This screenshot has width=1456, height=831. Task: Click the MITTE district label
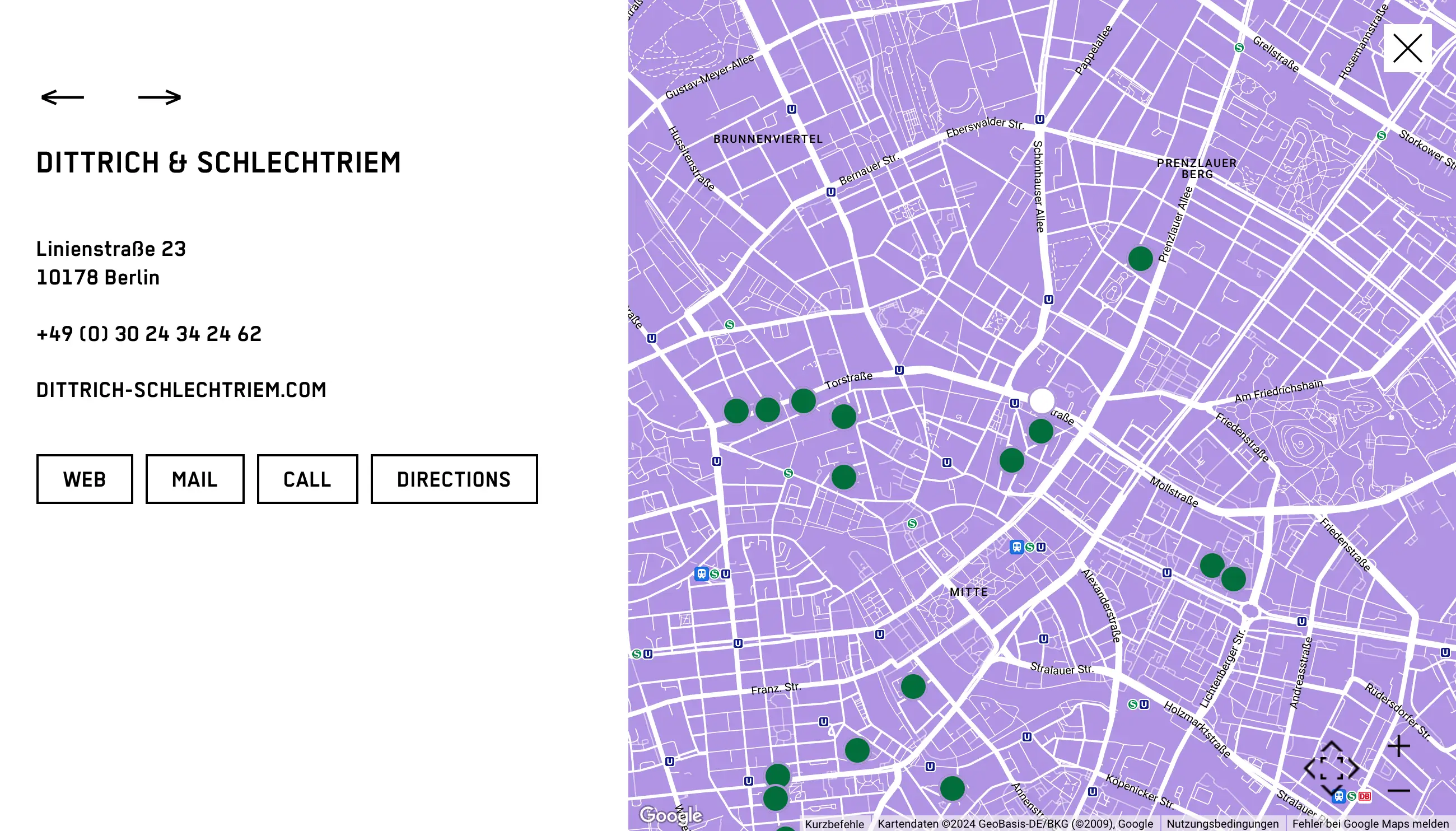pos(969,592)
